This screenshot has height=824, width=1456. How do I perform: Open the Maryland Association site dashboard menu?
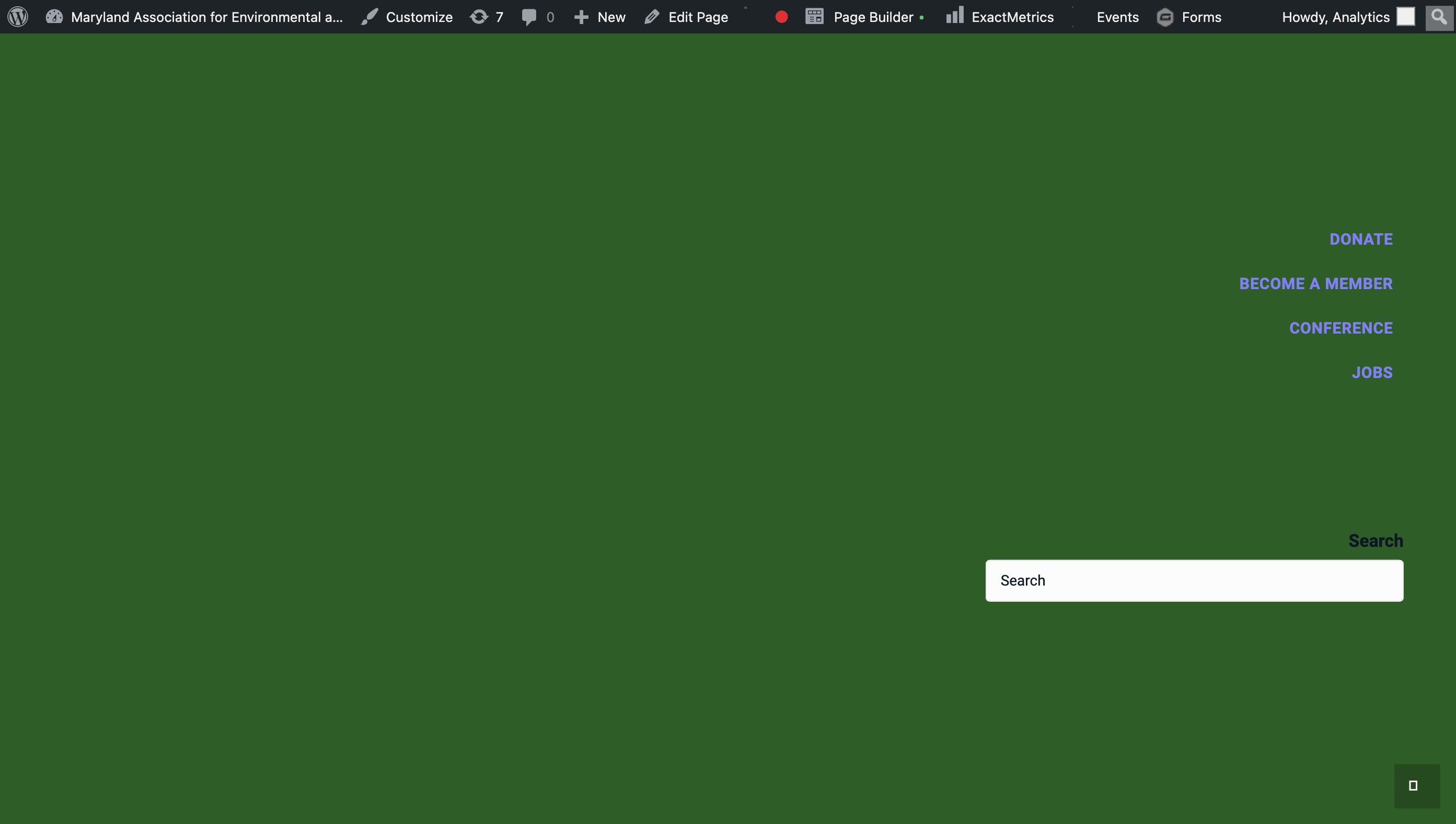coord(194,17)
